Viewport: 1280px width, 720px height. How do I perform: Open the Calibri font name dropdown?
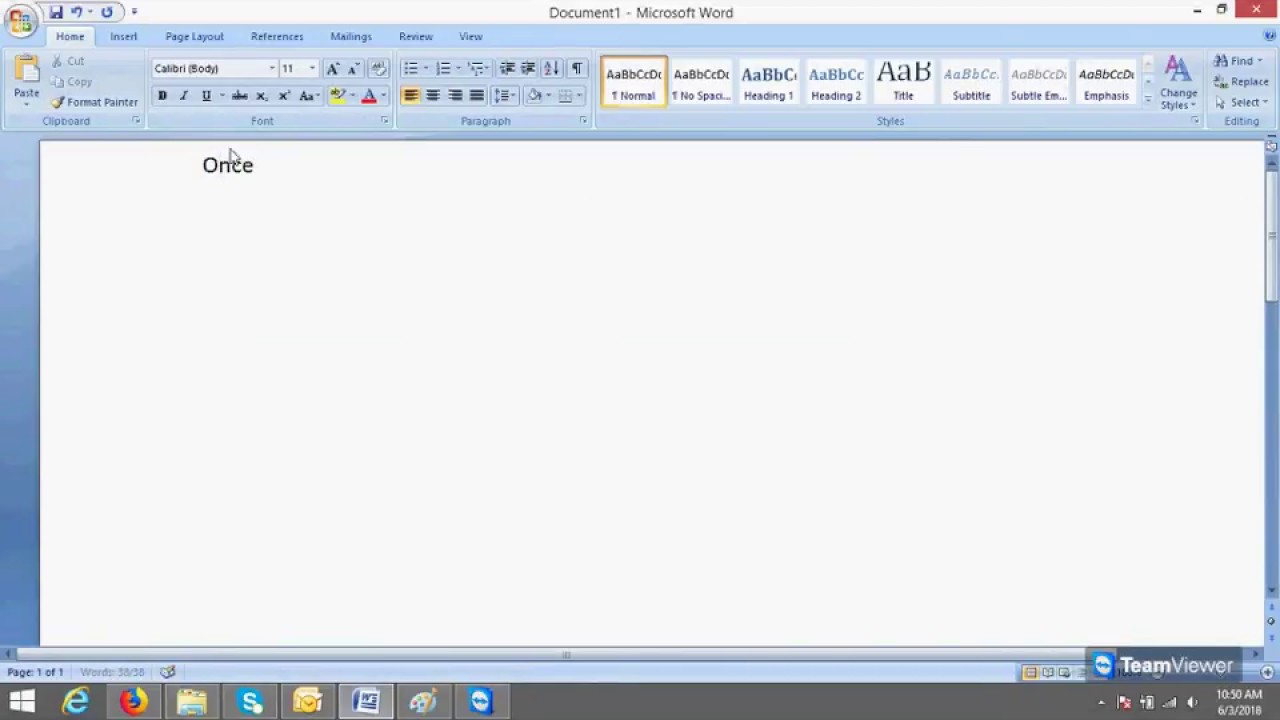[272, 68]
